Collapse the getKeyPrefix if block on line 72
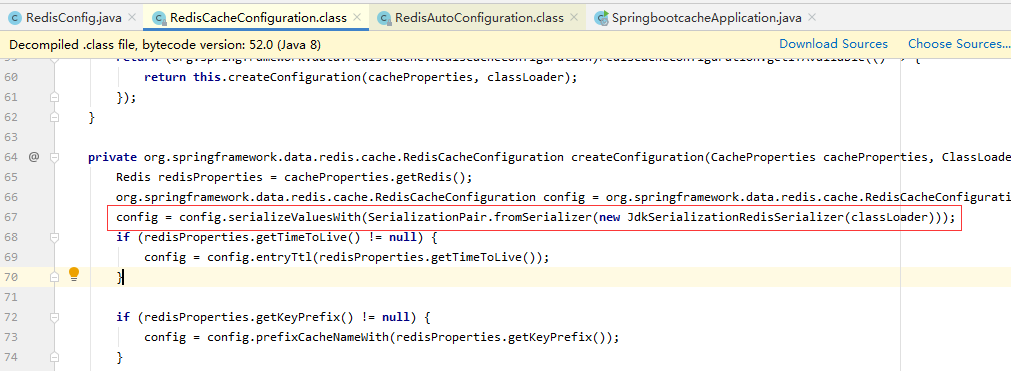1011x371 pixels. pyautogui.click(x=54, y=317)
